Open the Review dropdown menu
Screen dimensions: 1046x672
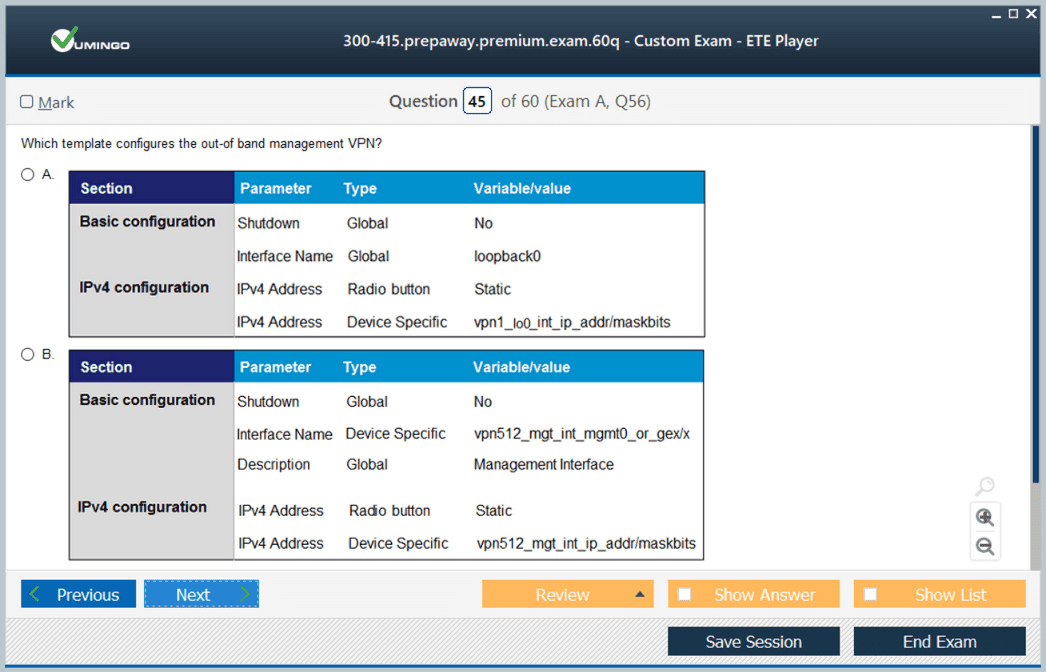click(568, 594)
